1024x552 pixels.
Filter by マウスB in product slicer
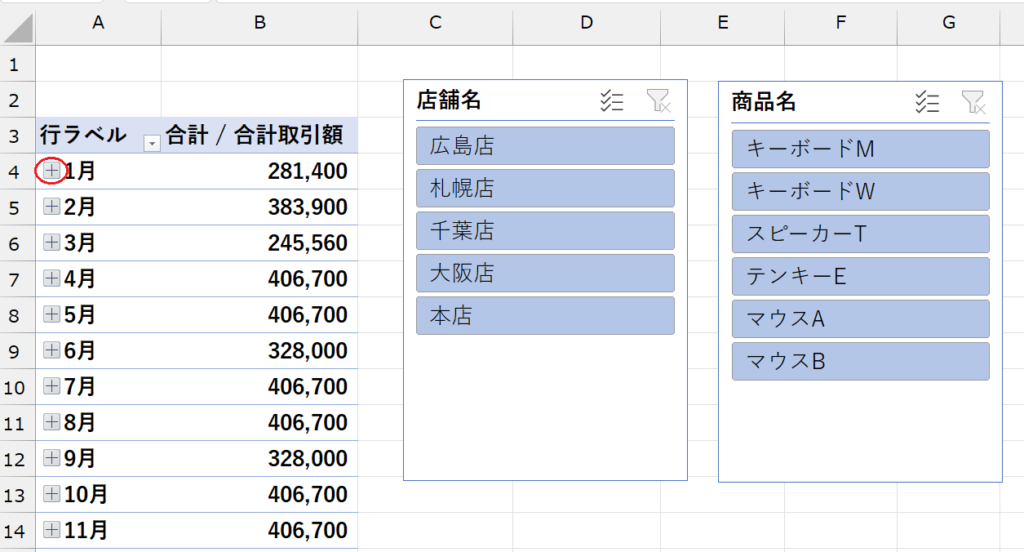pyautogui.click(x=860, y=362)
